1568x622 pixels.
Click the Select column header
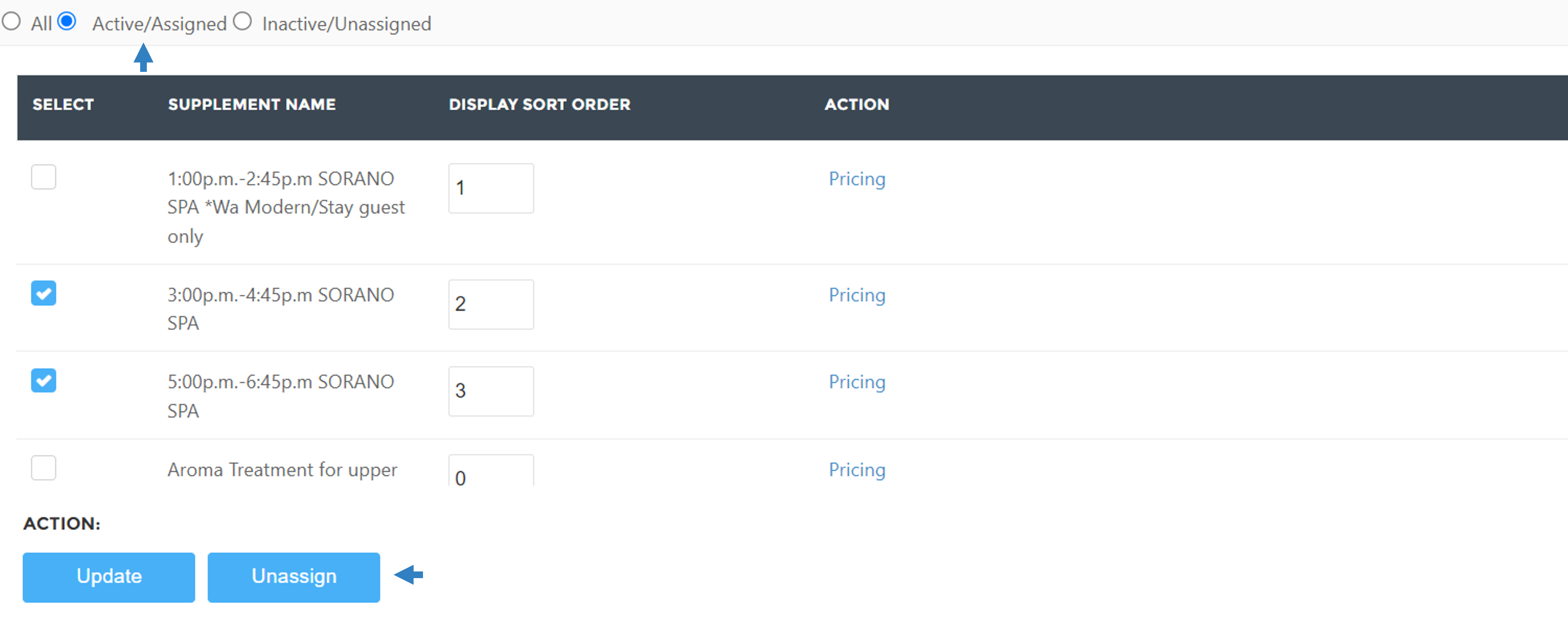[x=63, y=105]
